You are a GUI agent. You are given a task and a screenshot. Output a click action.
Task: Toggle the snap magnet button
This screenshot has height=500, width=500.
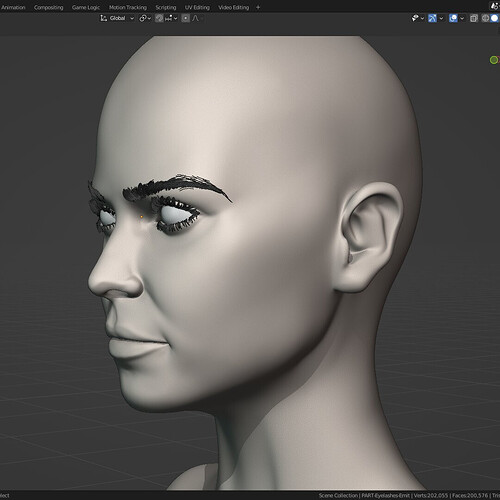[x=159, y=18]
